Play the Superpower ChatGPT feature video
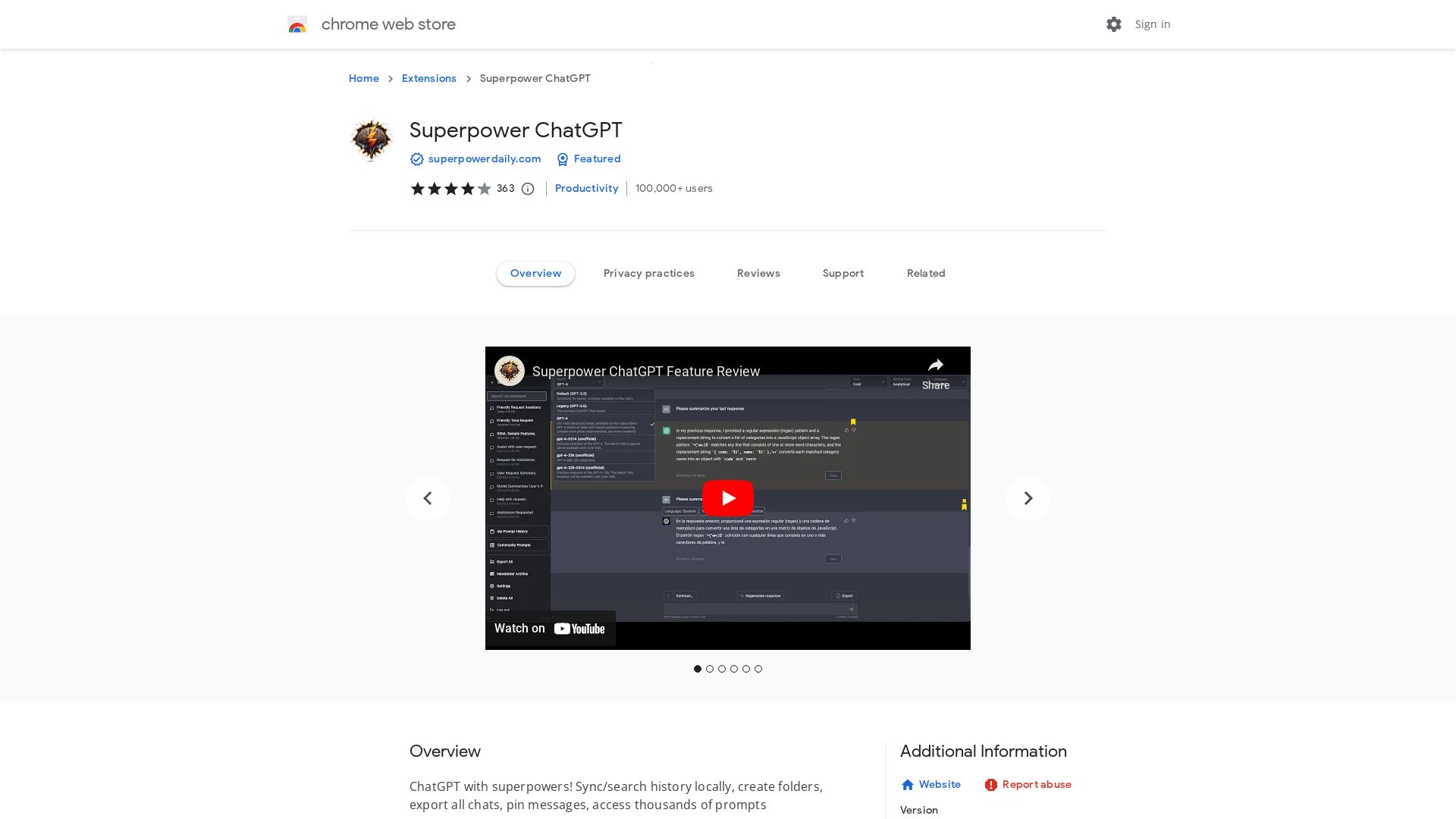Viewport: 1456px width, 819px height. click(727, 497)
